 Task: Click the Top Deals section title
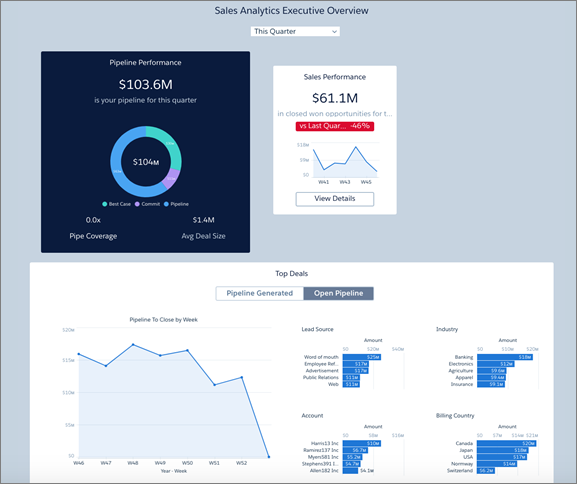point(291,273)
